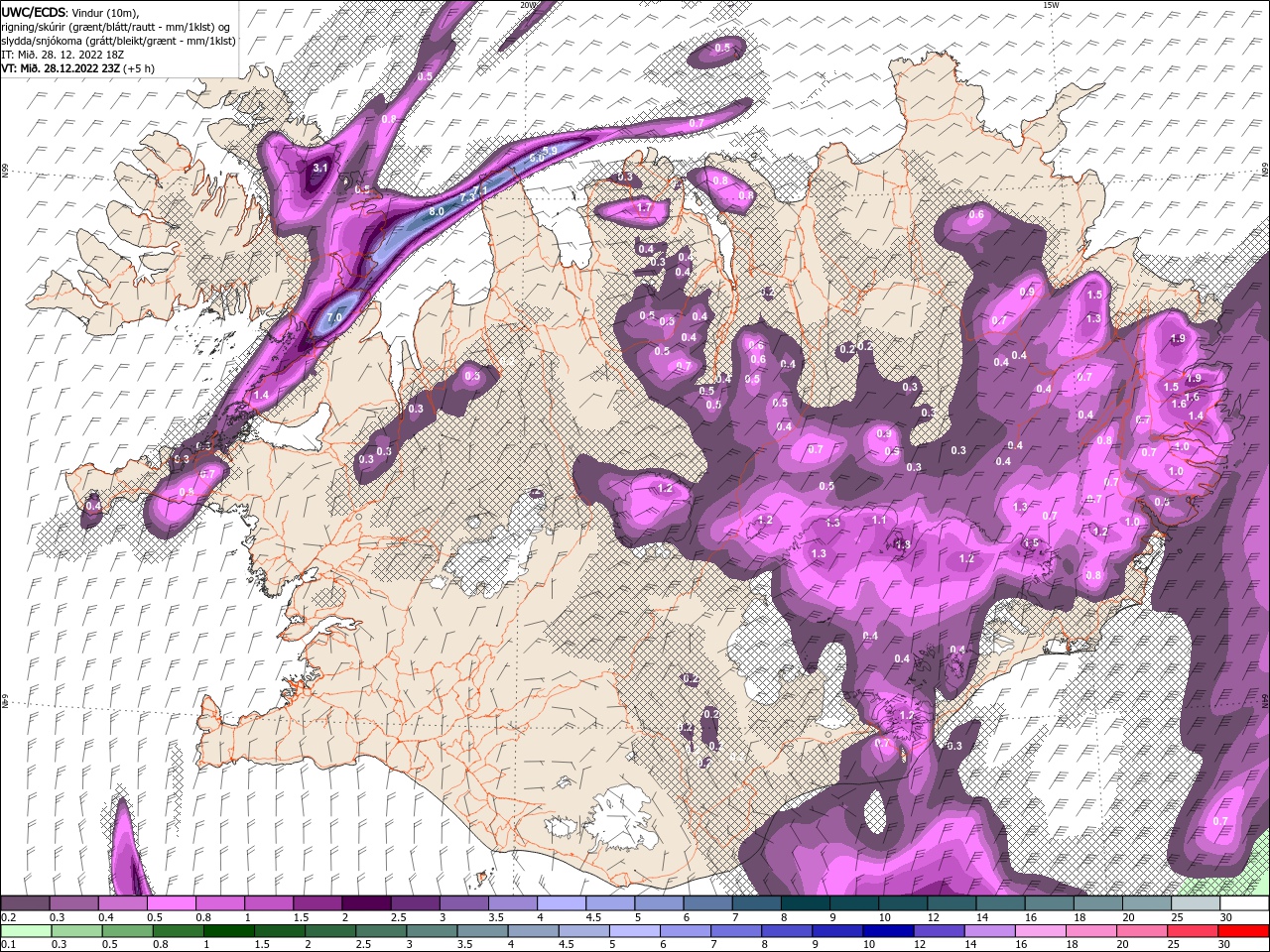Select the 4 light blue swatch in the snow legend
Image resolution: width=1270 pixels, height=952 pixels.
click(562, 903)
